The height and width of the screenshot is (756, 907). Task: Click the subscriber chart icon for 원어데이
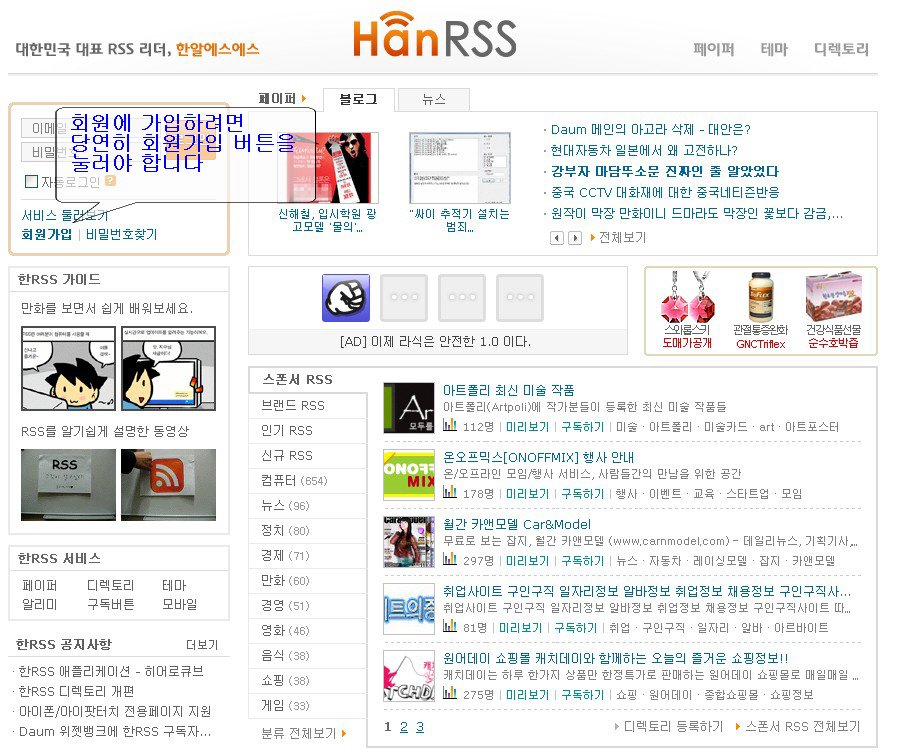point(449,694)
